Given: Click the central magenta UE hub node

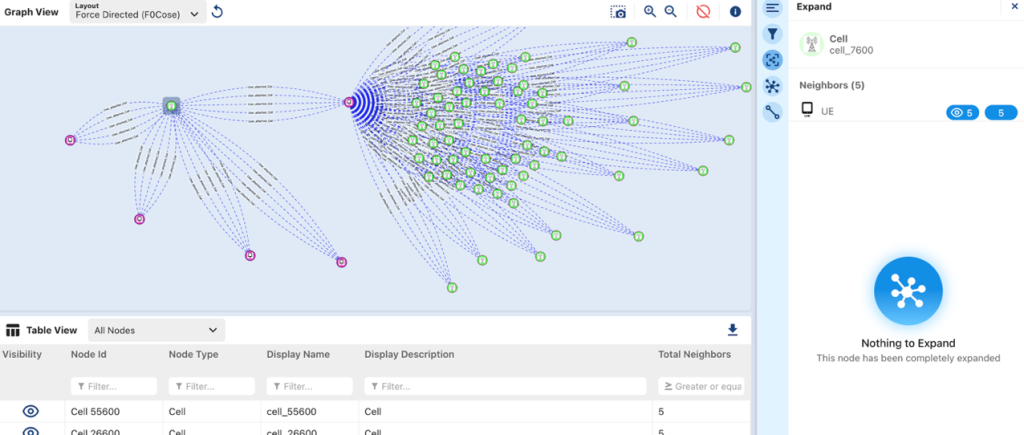Looking at the screenshot, I should [x=349, y=103].
